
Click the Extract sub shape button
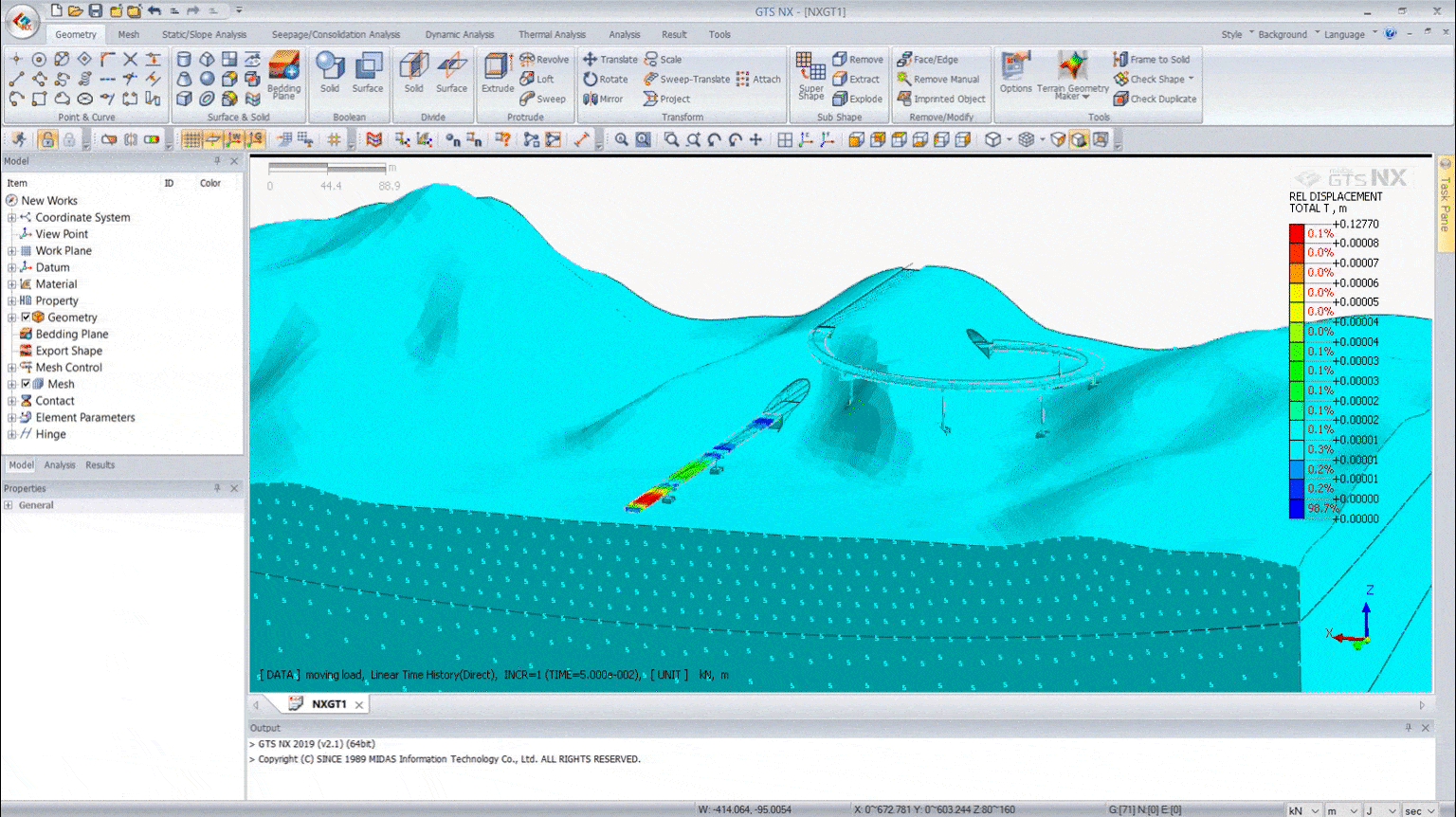click(x=856, y=79)
